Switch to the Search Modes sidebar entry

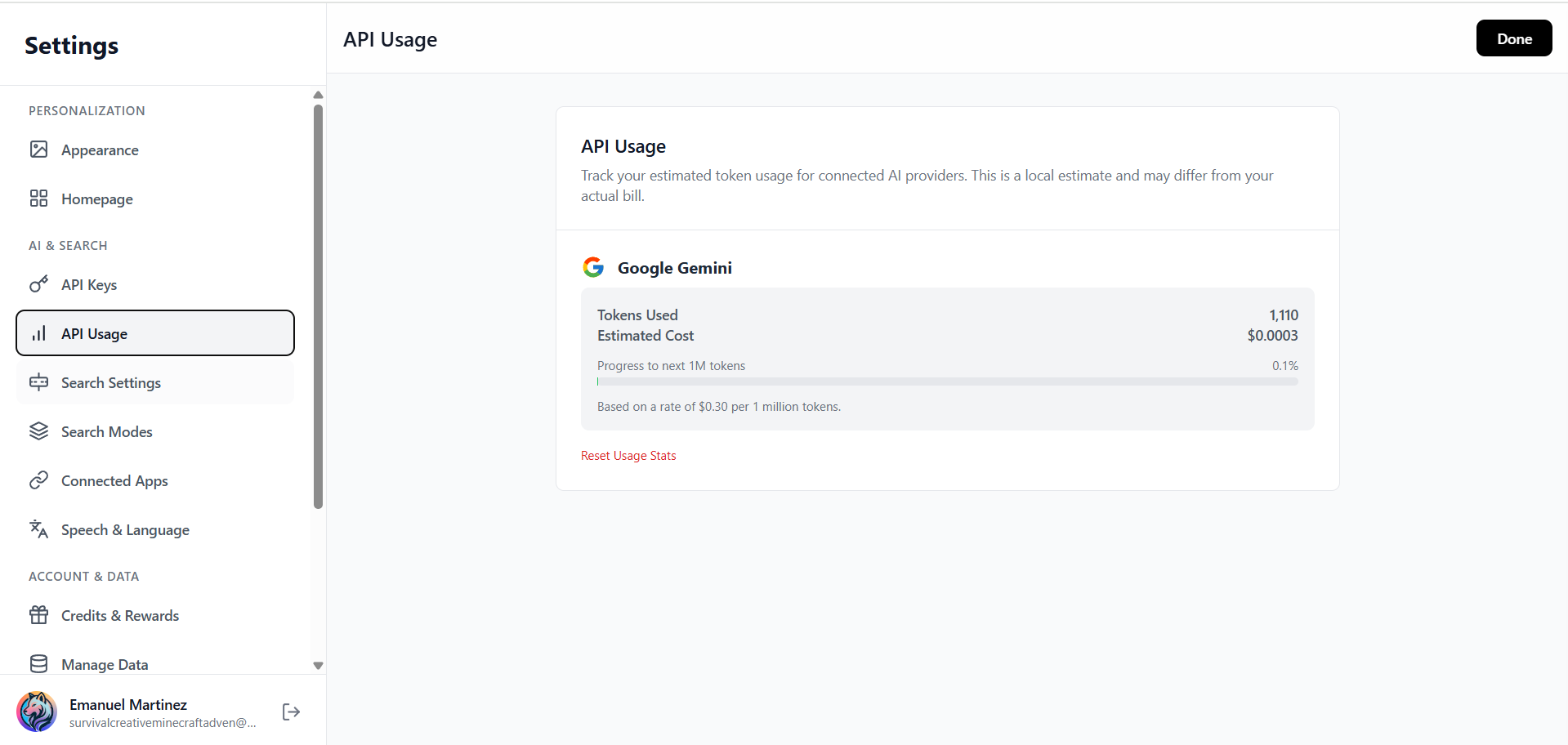tap(106, 431)
